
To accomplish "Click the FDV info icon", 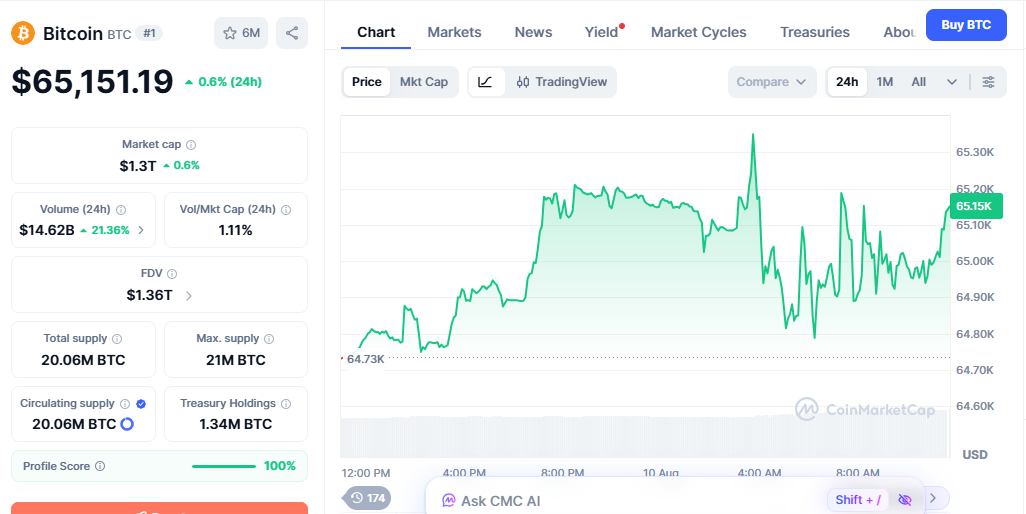I will point(172,274).
